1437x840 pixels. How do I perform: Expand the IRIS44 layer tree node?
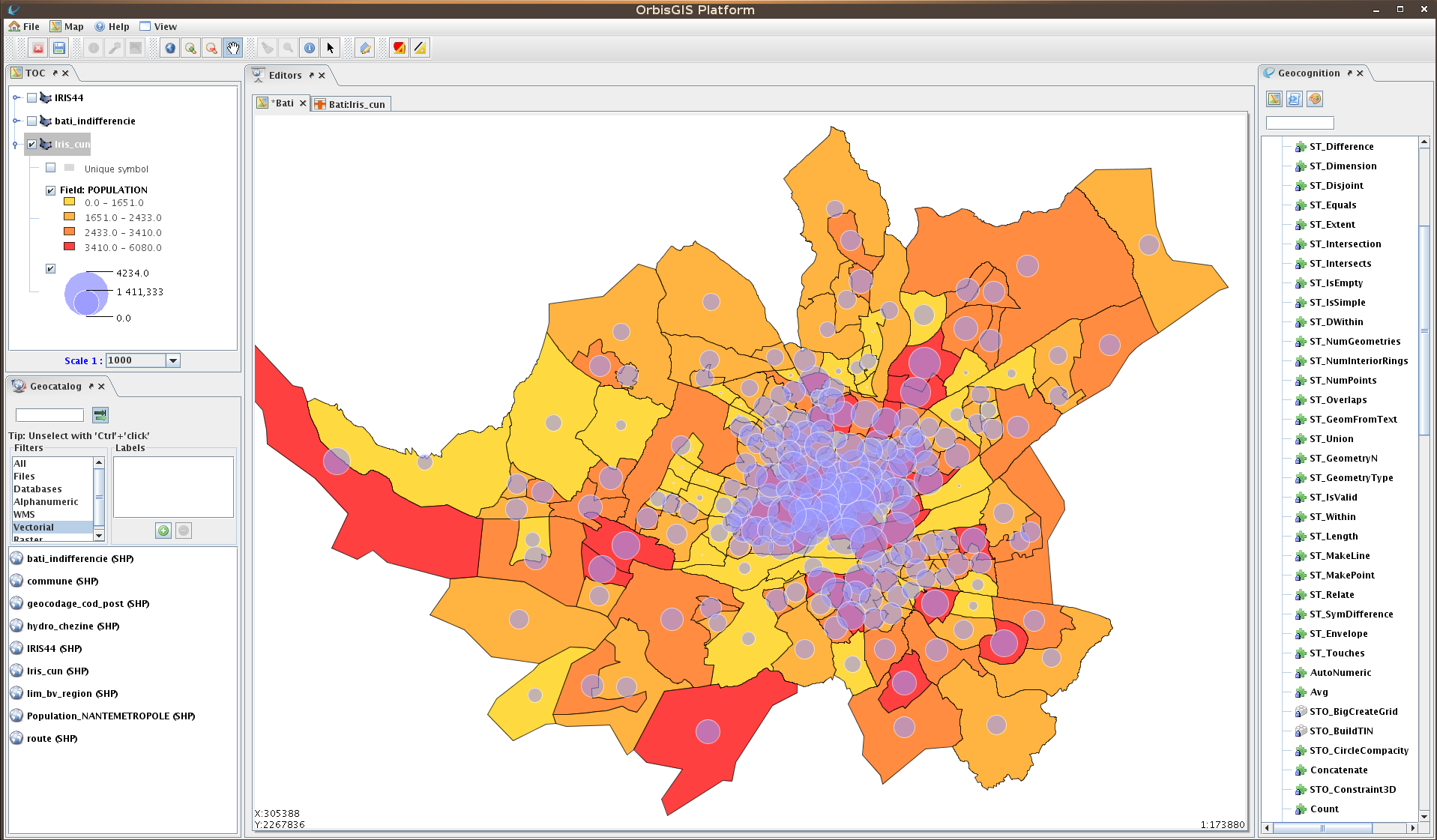16,97
